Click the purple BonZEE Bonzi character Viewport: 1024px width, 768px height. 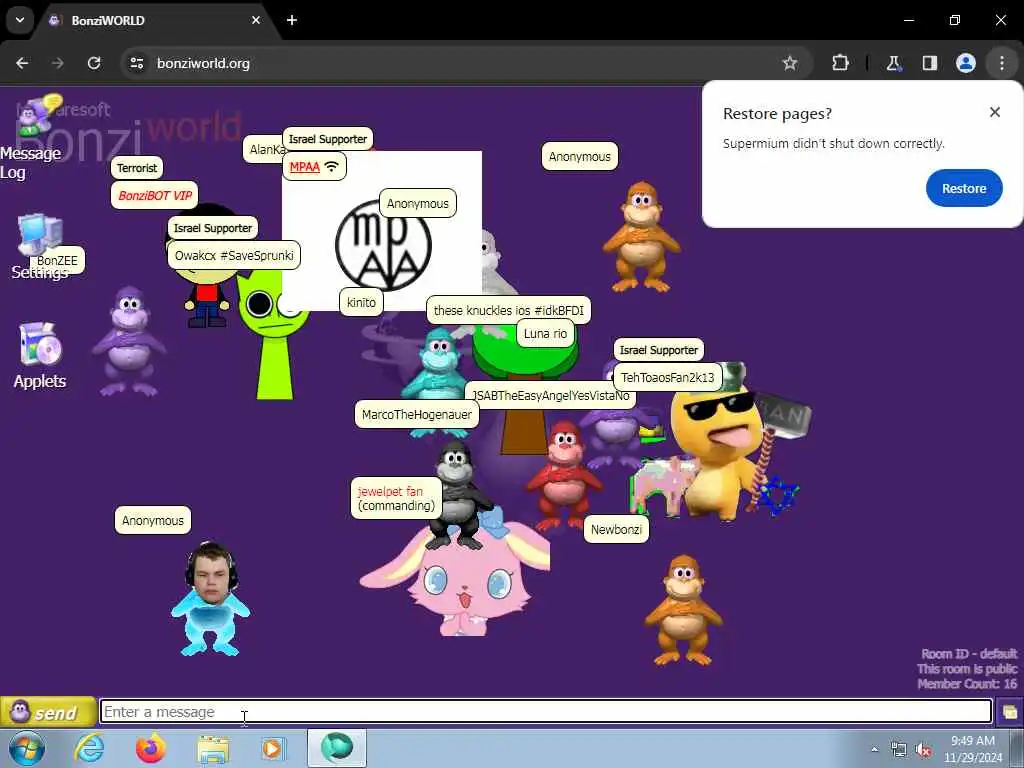129,342
